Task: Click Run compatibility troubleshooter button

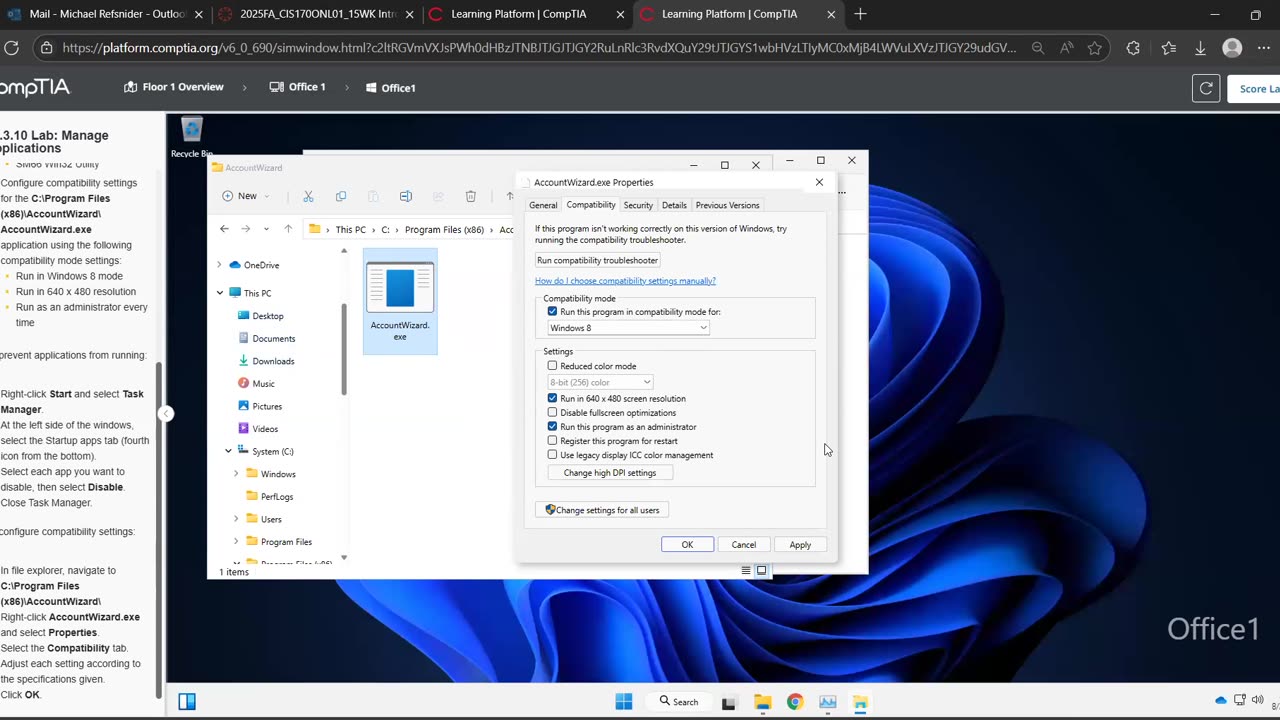Action: point(597,260)
